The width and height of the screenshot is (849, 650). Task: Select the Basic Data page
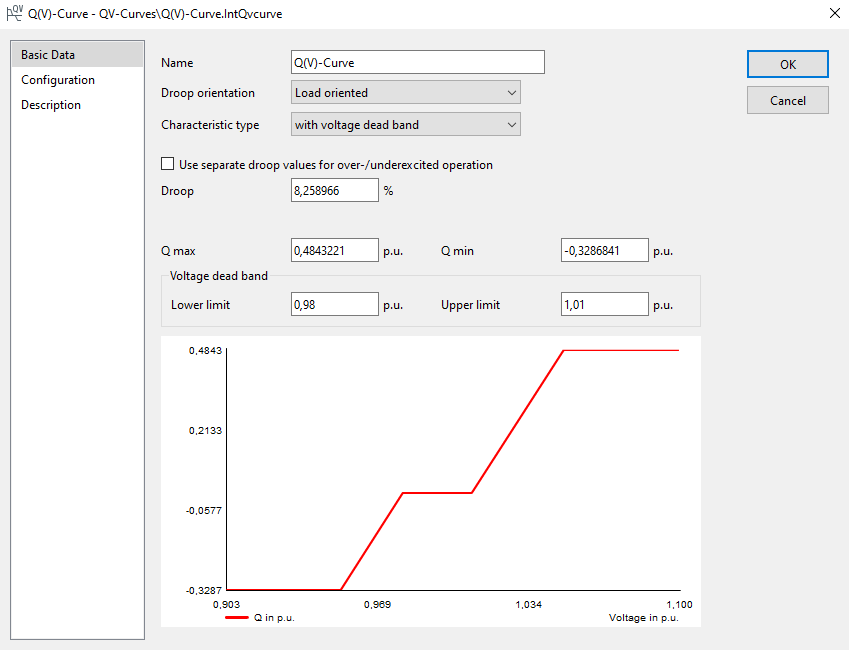(46, 54)
